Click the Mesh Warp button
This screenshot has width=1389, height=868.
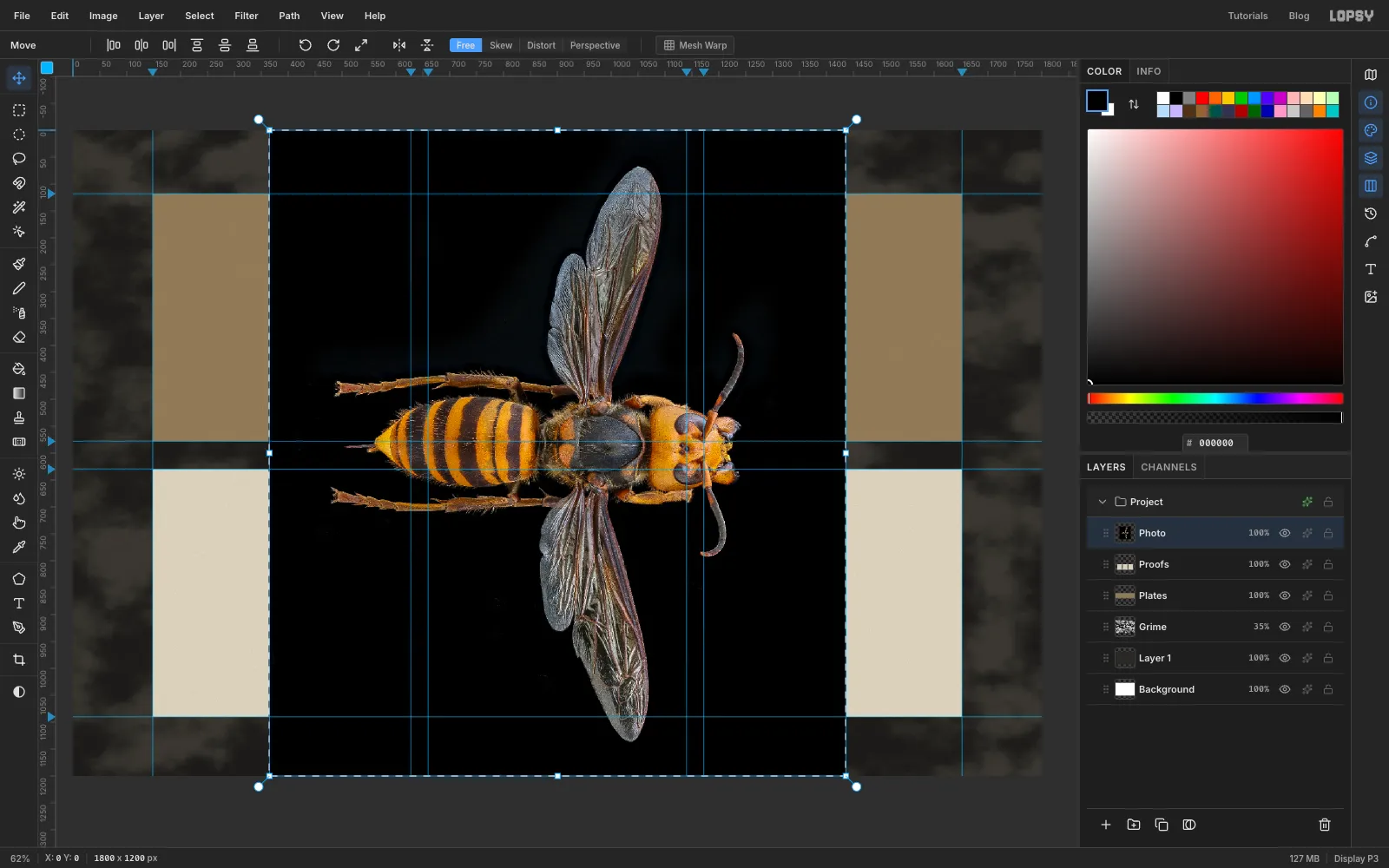click(x=695, y=45)
